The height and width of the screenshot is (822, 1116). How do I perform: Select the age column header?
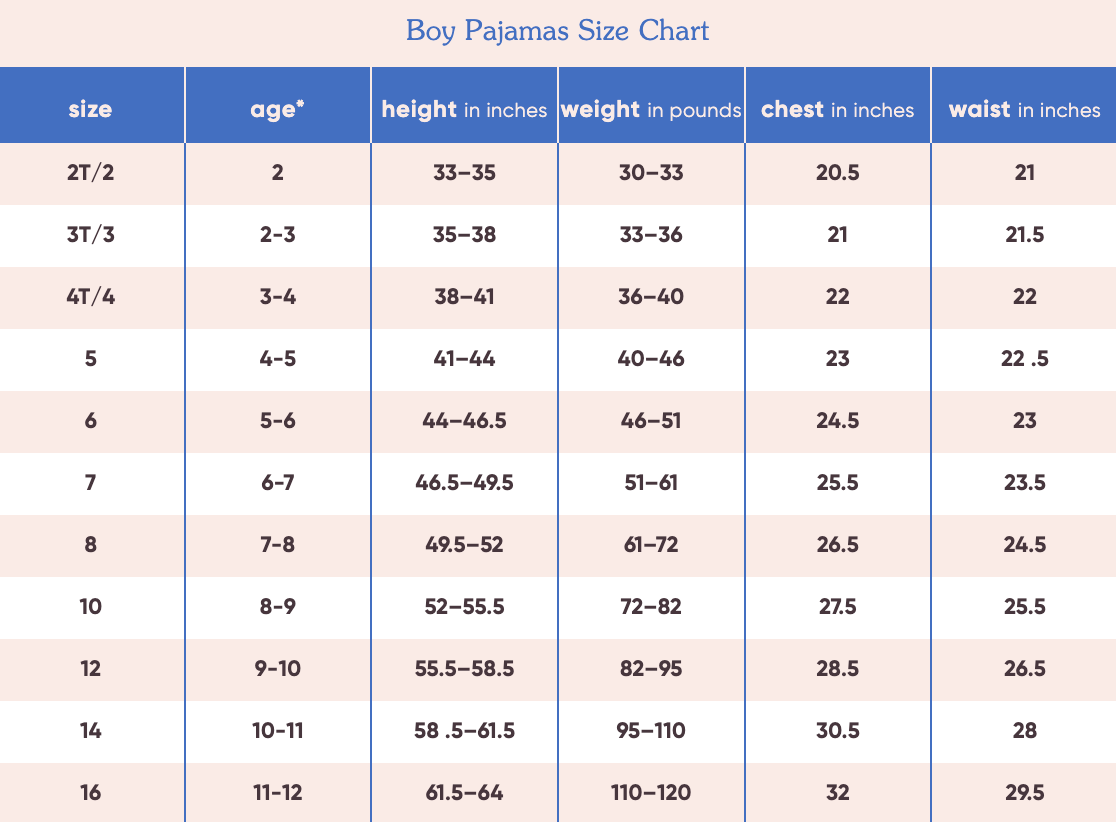278,110
